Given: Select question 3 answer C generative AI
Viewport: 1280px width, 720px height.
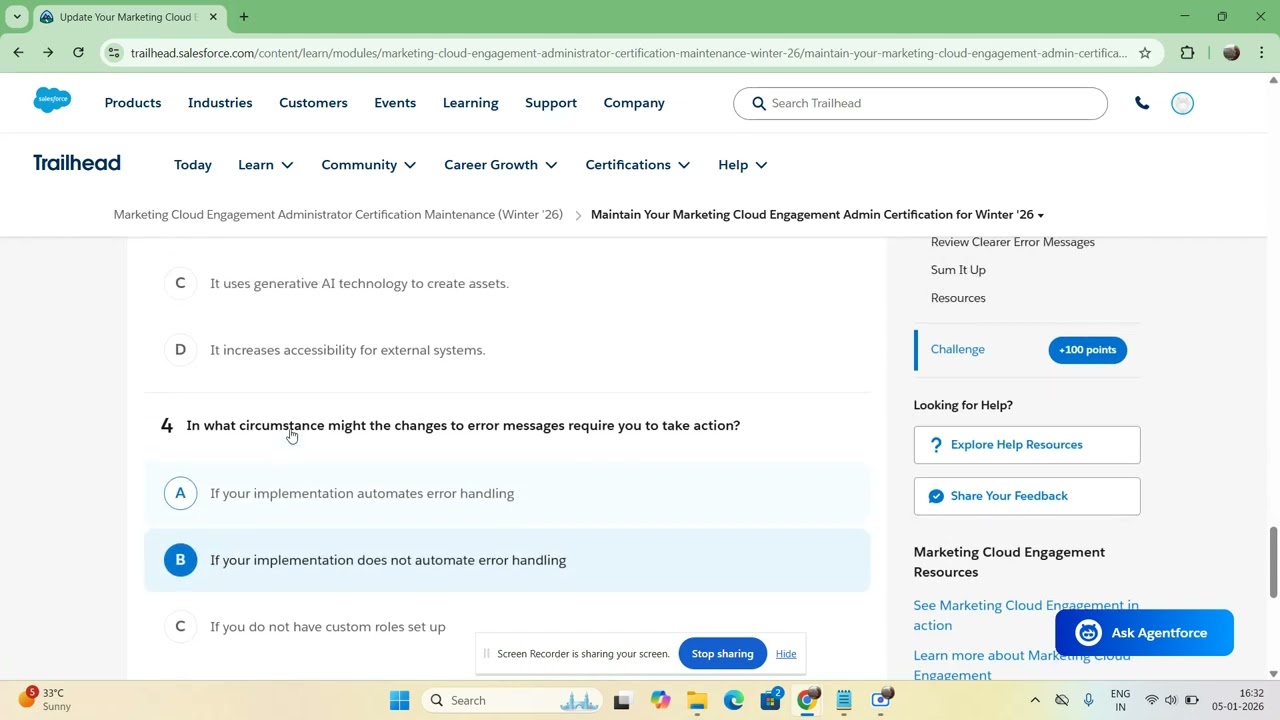Looking at the screenshot, I should click(x=507, y=283).
